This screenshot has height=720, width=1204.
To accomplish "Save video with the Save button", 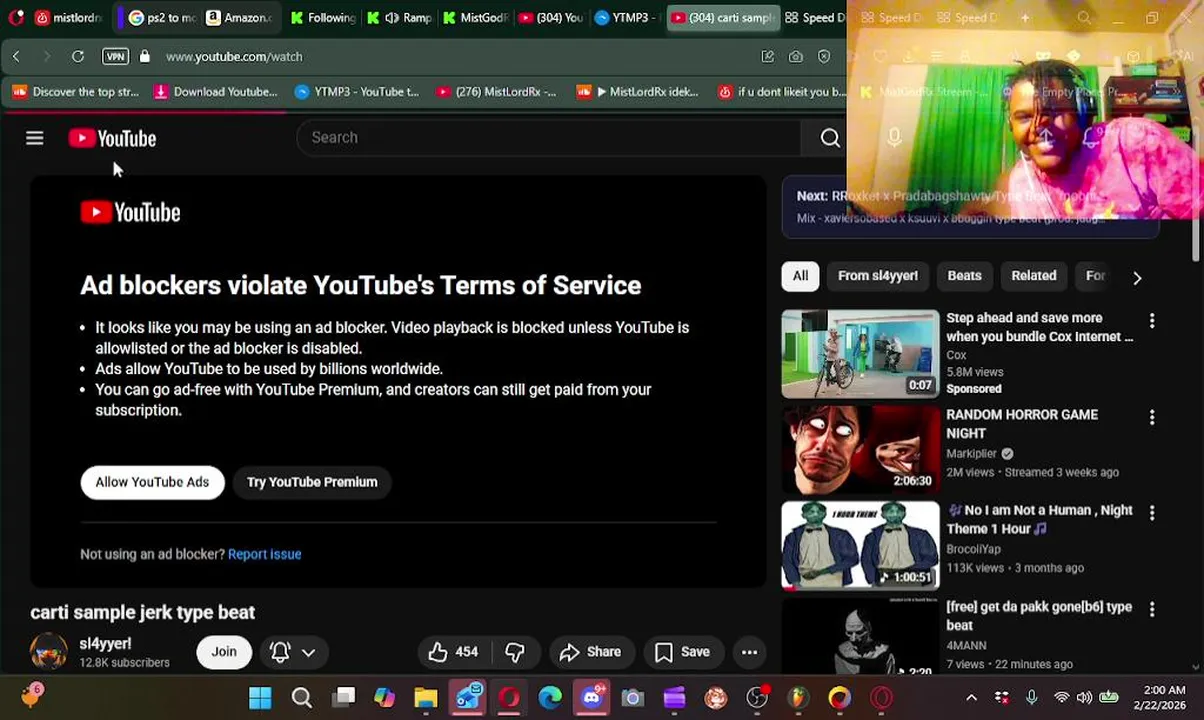I will 683,652.
